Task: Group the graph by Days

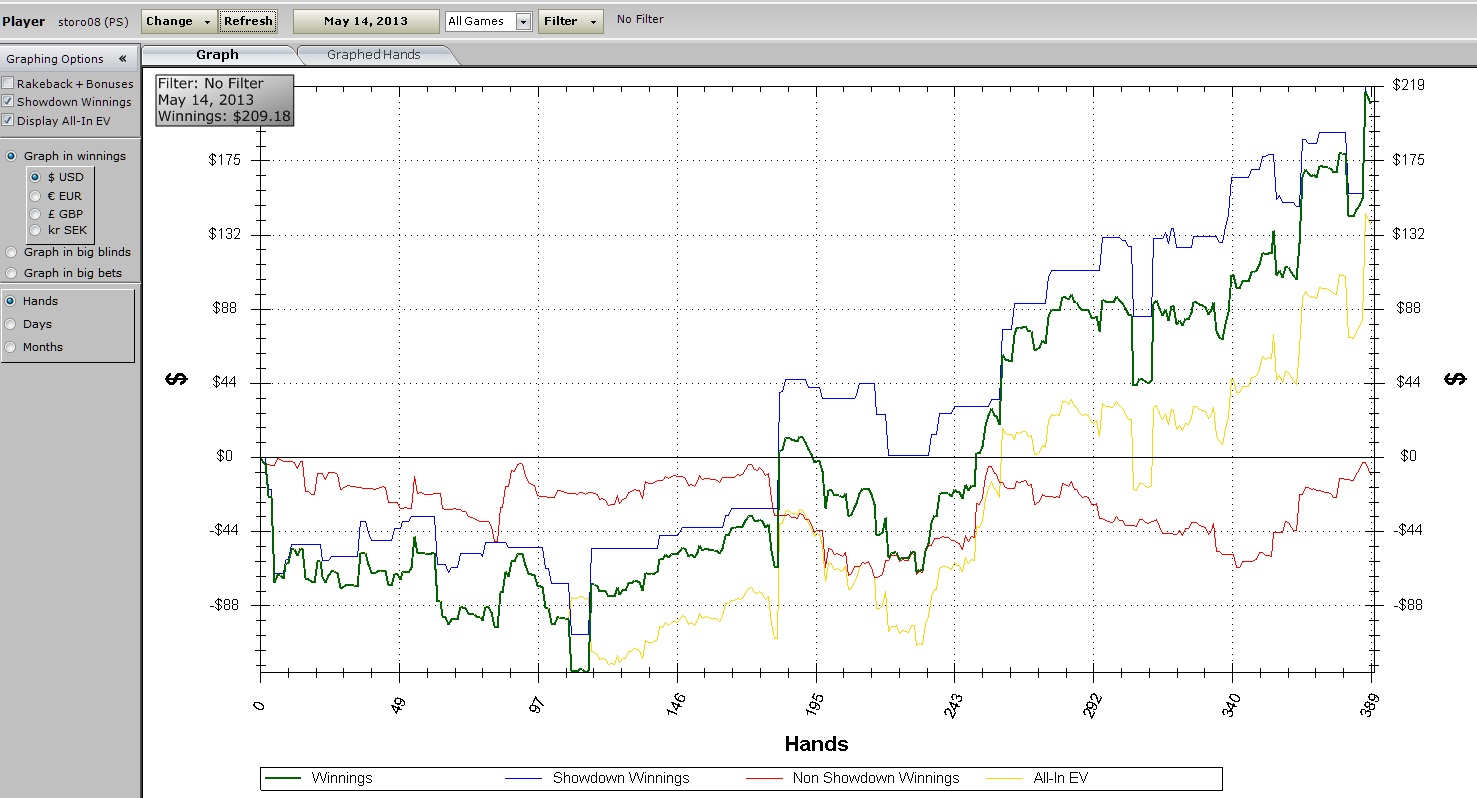Action: pyautogui.click(x=12, y=324)
